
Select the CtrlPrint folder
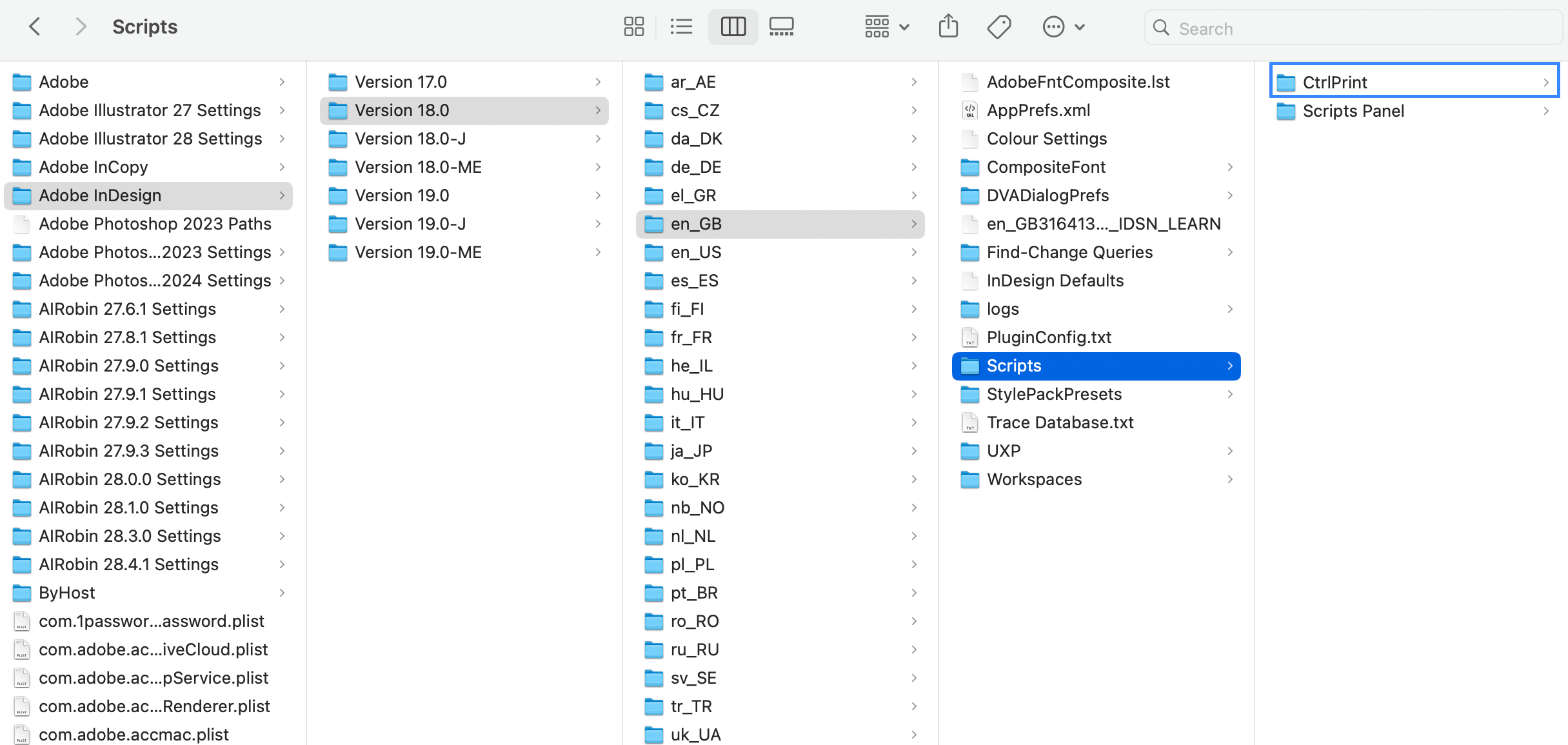pos(1414,82)
